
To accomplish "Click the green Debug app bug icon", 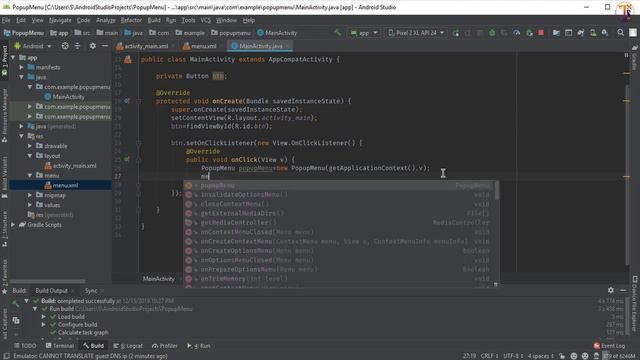I will pos(492,33).
